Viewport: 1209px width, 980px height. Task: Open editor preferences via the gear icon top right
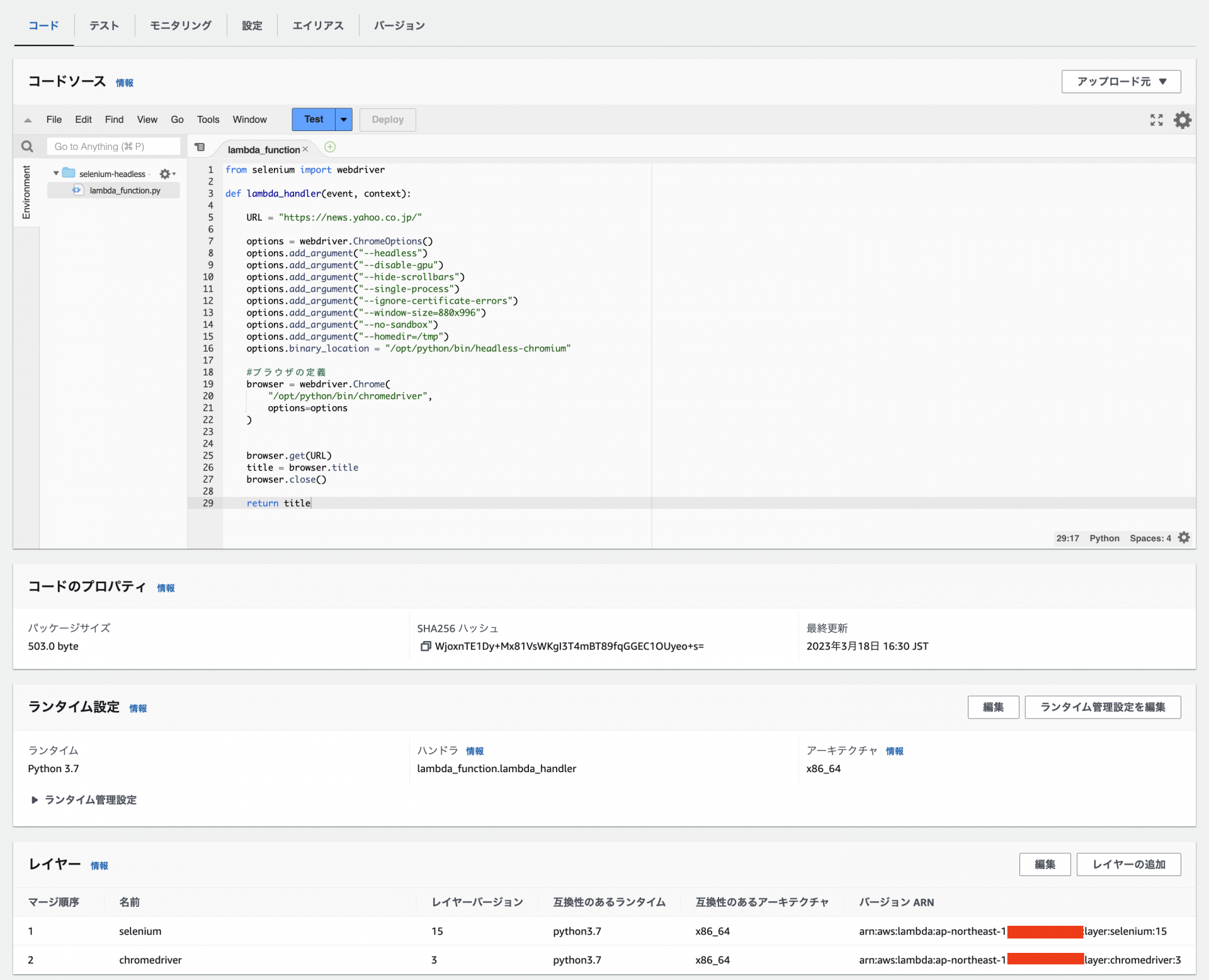[x=1183, y=120]
